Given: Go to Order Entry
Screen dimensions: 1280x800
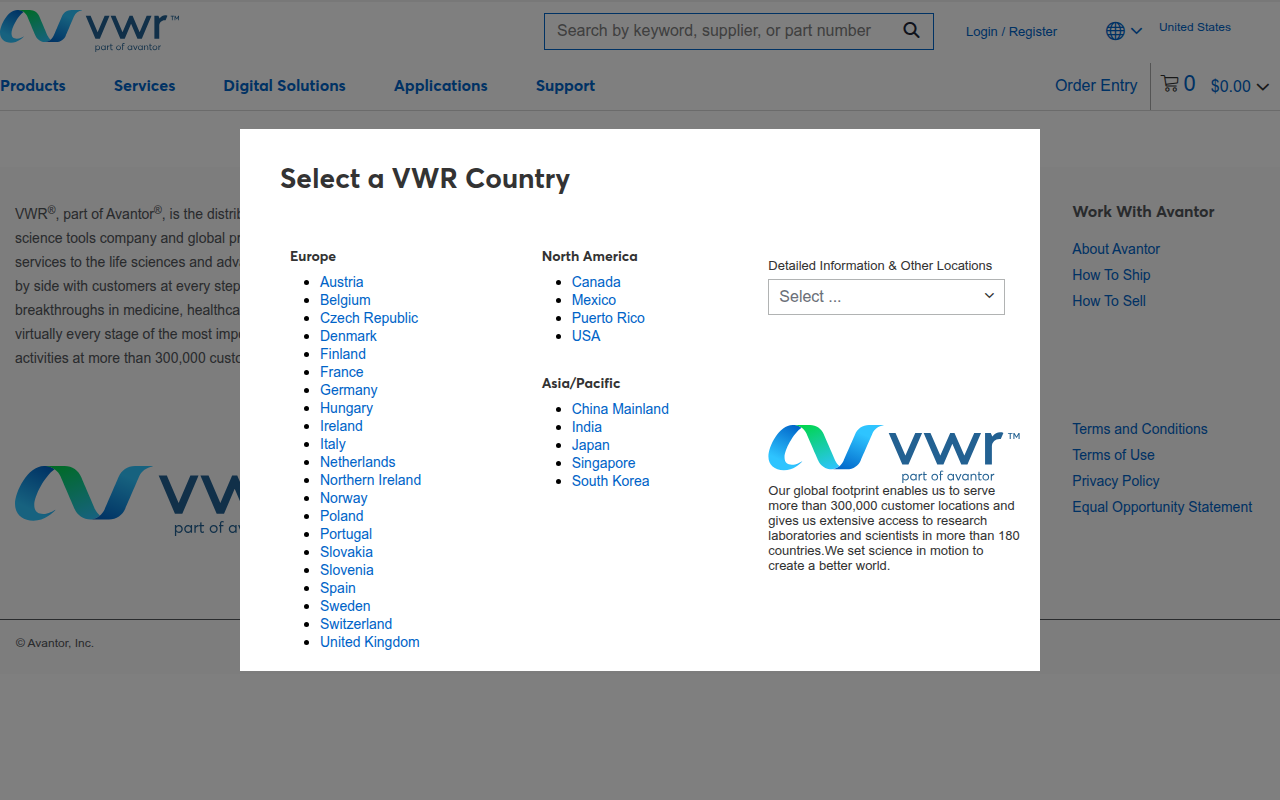Looking at the screenshot, I should point(1096,86).
